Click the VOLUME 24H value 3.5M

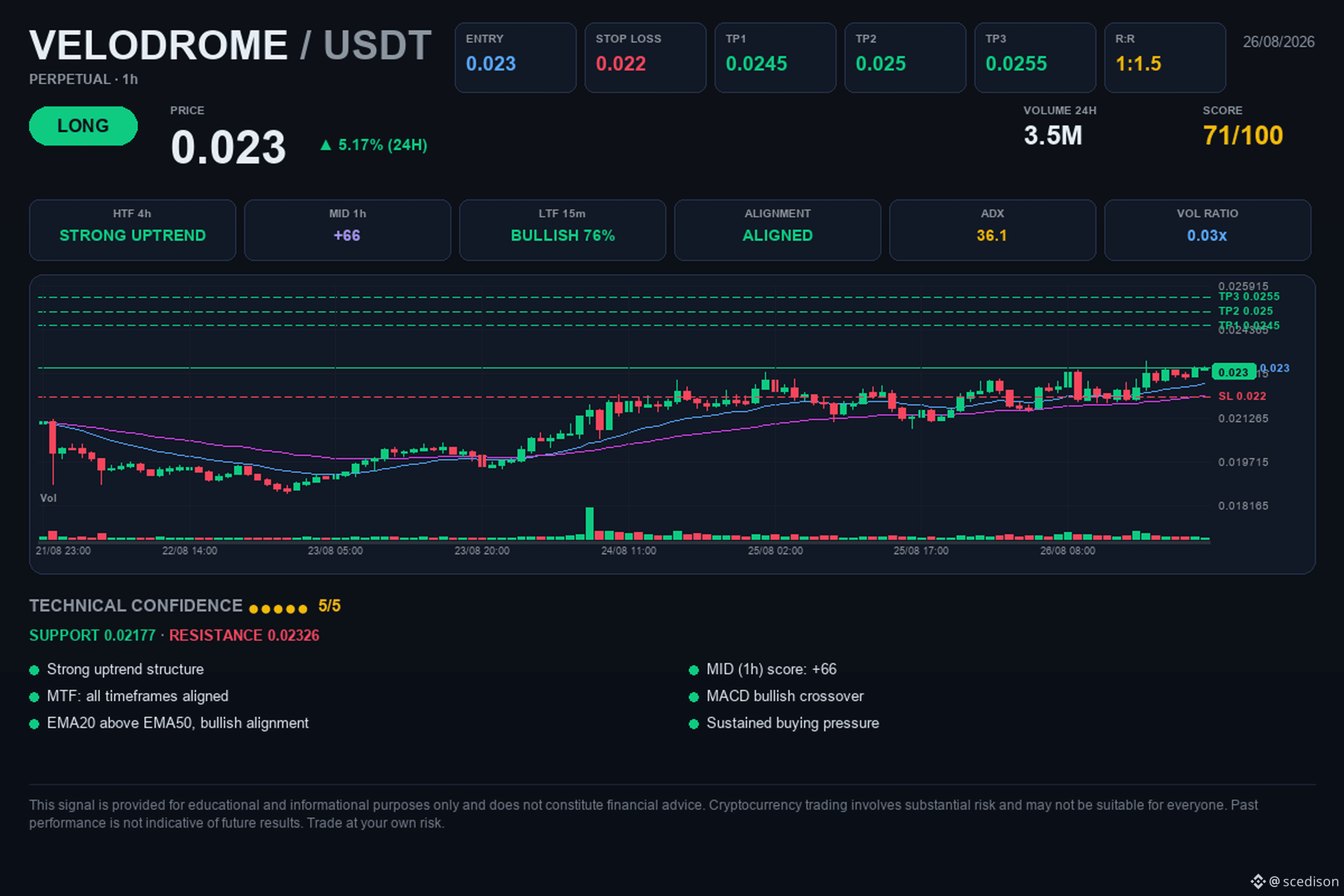pos(1053,136)
